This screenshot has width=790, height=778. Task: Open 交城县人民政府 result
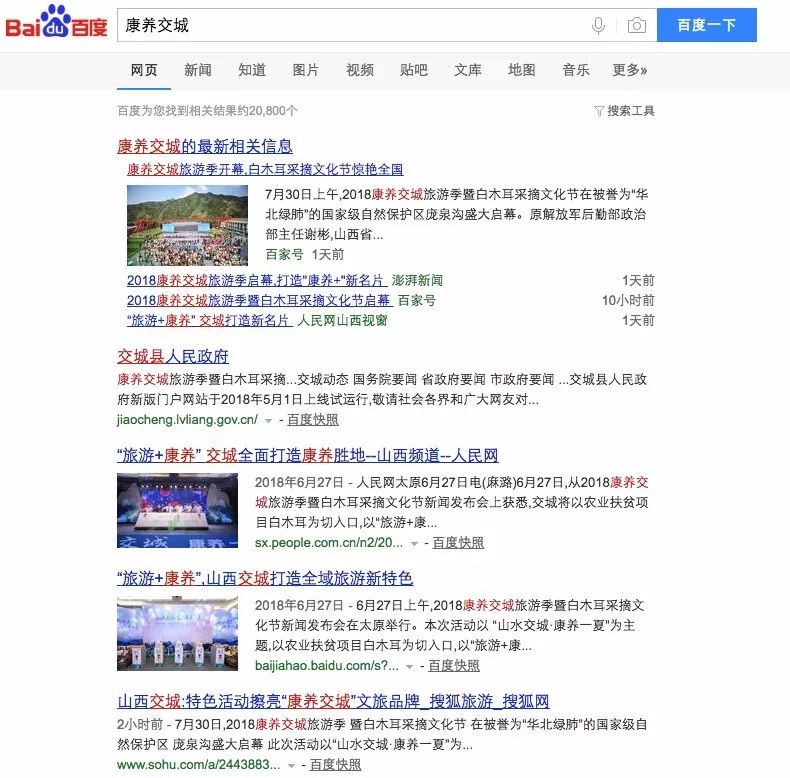point(173,357)
